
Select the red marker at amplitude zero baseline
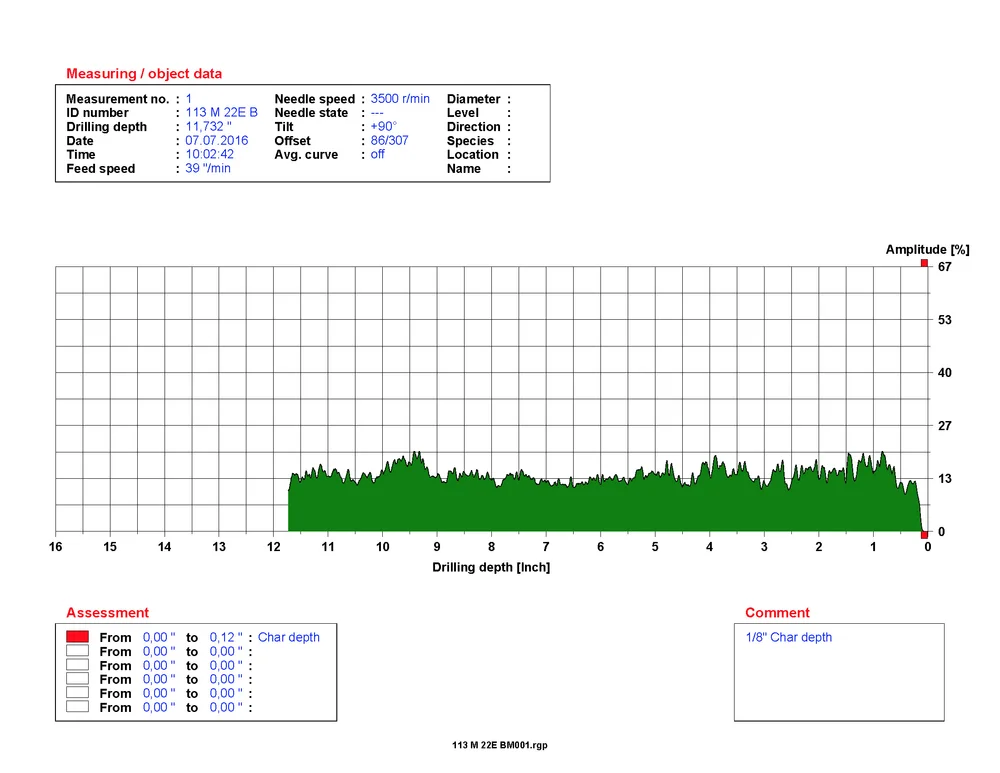(924, 534)
